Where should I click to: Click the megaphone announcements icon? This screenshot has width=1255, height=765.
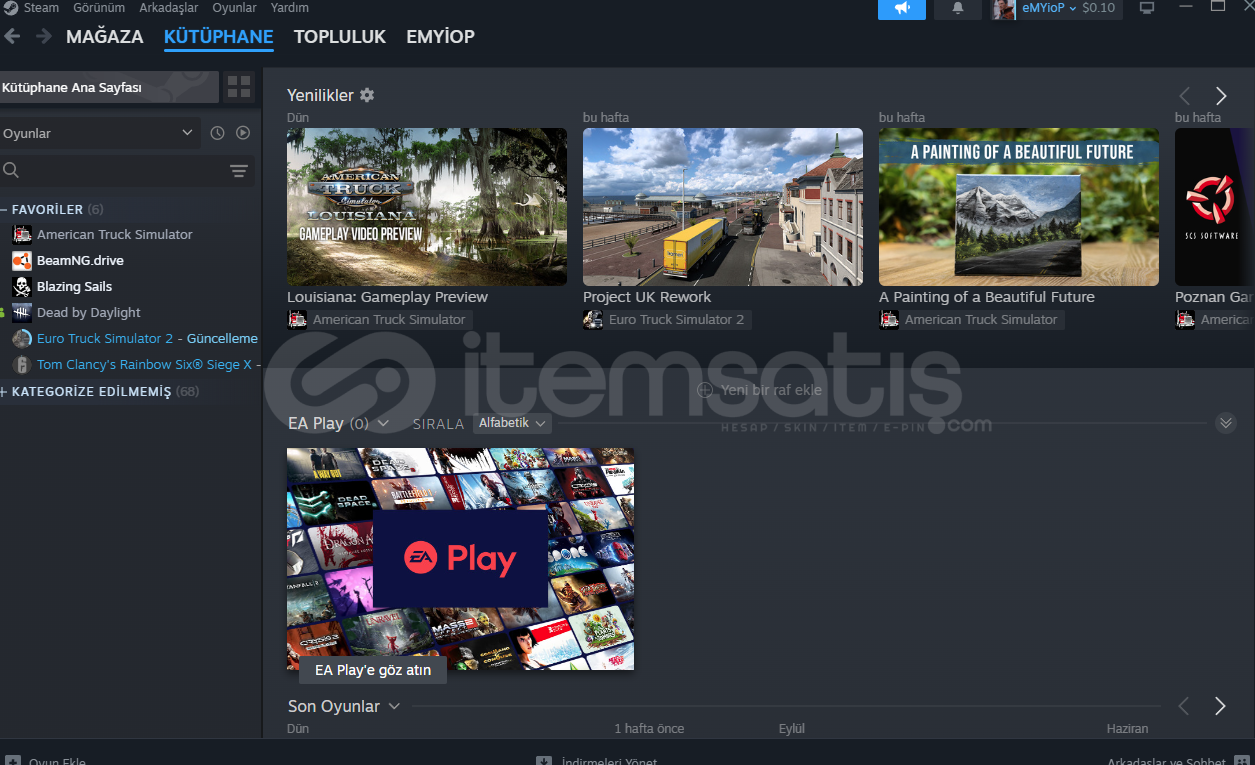pos(902,8)
